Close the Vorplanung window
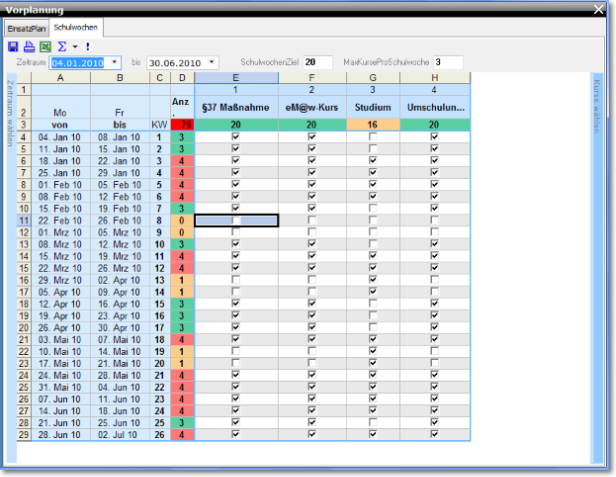Image resolution: width=616 pixels, height=477 pixels. click(599, 8)
